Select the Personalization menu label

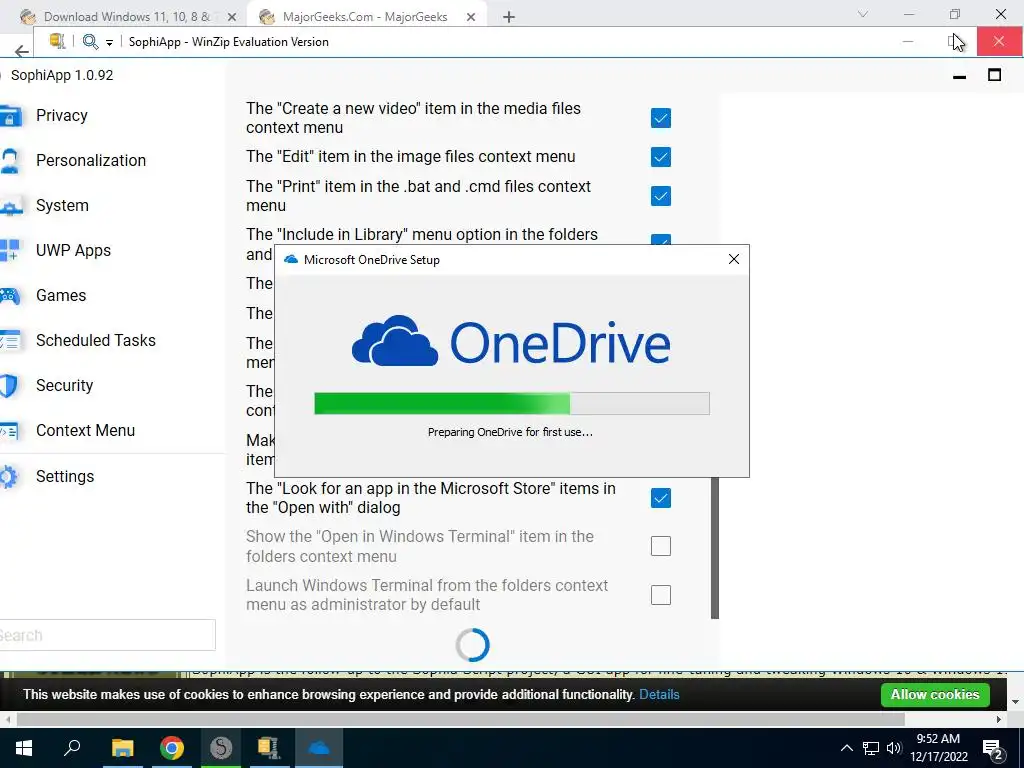point(91,161)
